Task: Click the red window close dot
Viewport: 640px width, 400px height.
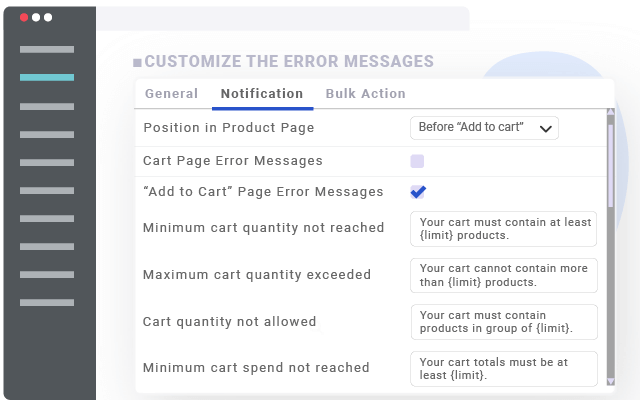Action: point(24,18)
